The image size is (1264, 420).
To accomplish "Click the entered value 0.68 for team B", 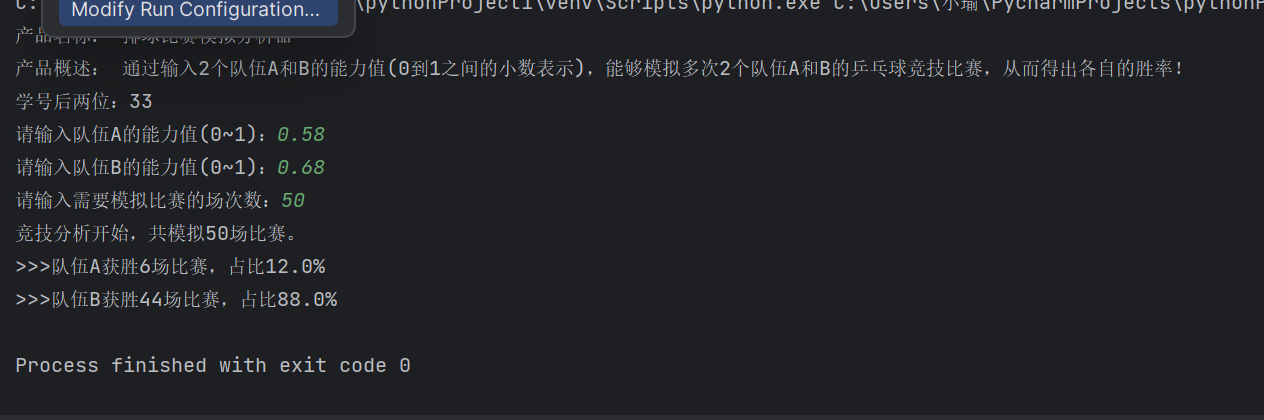I will 301,168.
